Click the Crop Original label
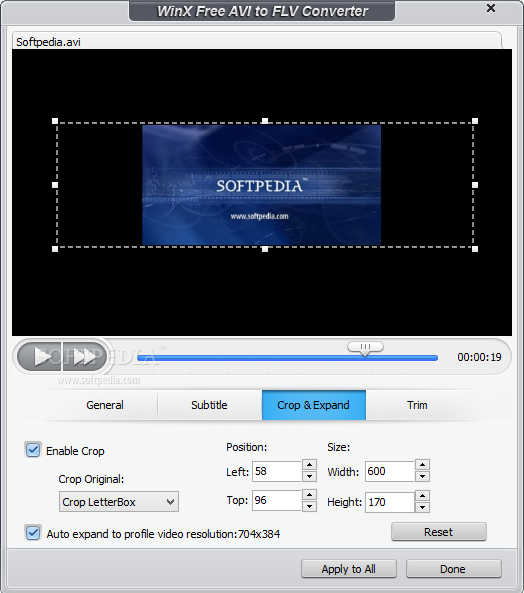This screenshot has width=524, height=593. (x=91, y=479)
